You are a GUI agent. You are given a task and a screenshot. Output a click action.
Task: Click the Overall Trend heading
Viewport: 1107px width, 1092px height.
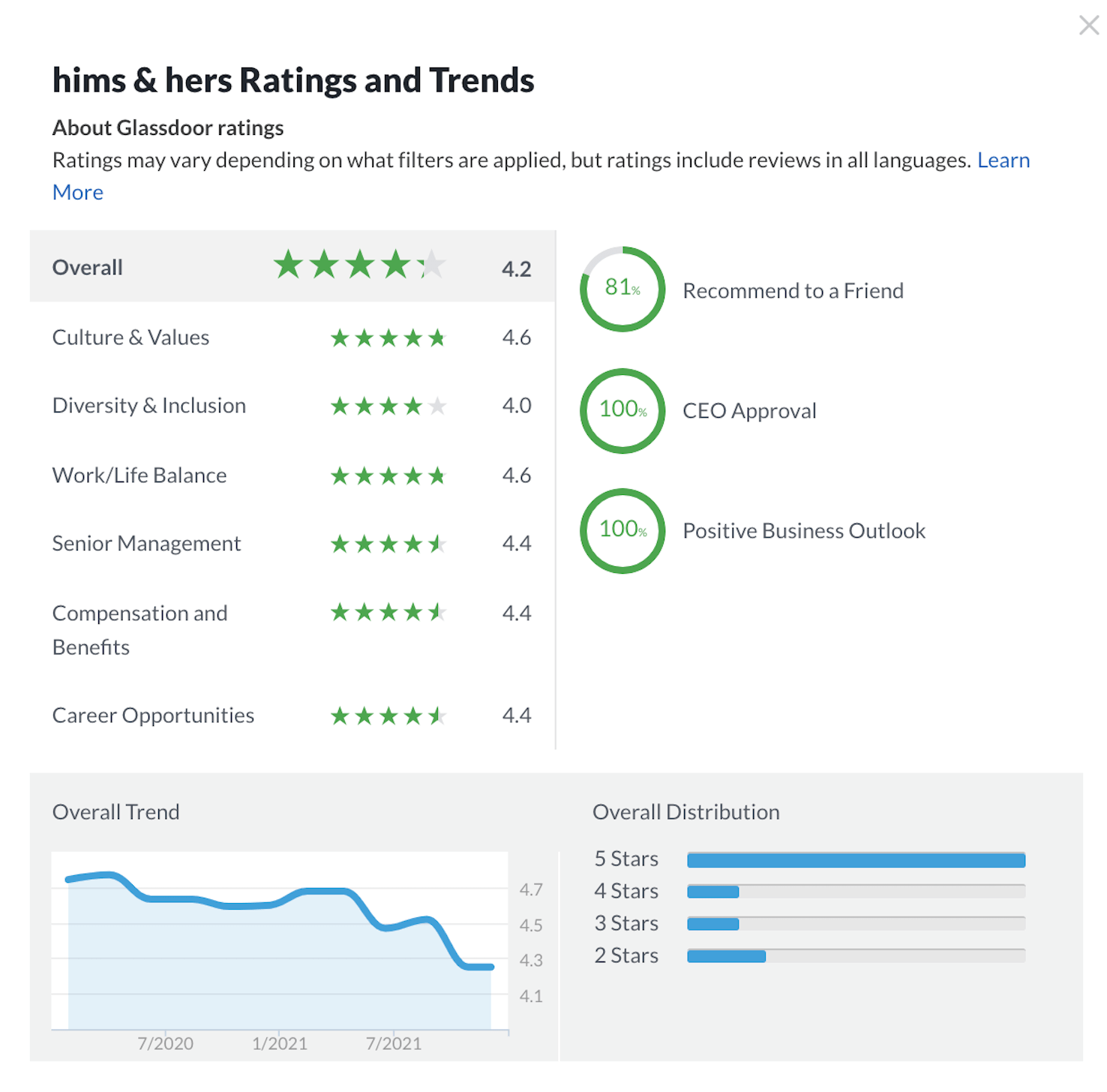116,812
